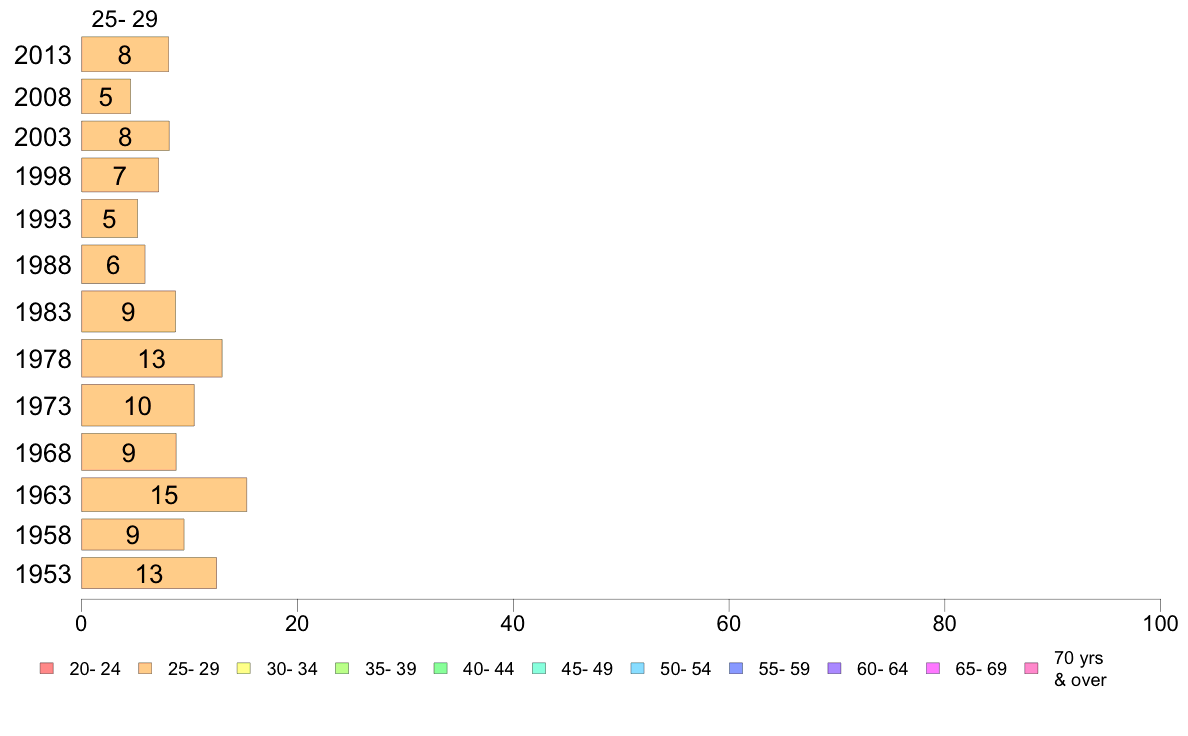
Task: Click the 55-59 blue legend swatch
Action: (x=736, y=669)
